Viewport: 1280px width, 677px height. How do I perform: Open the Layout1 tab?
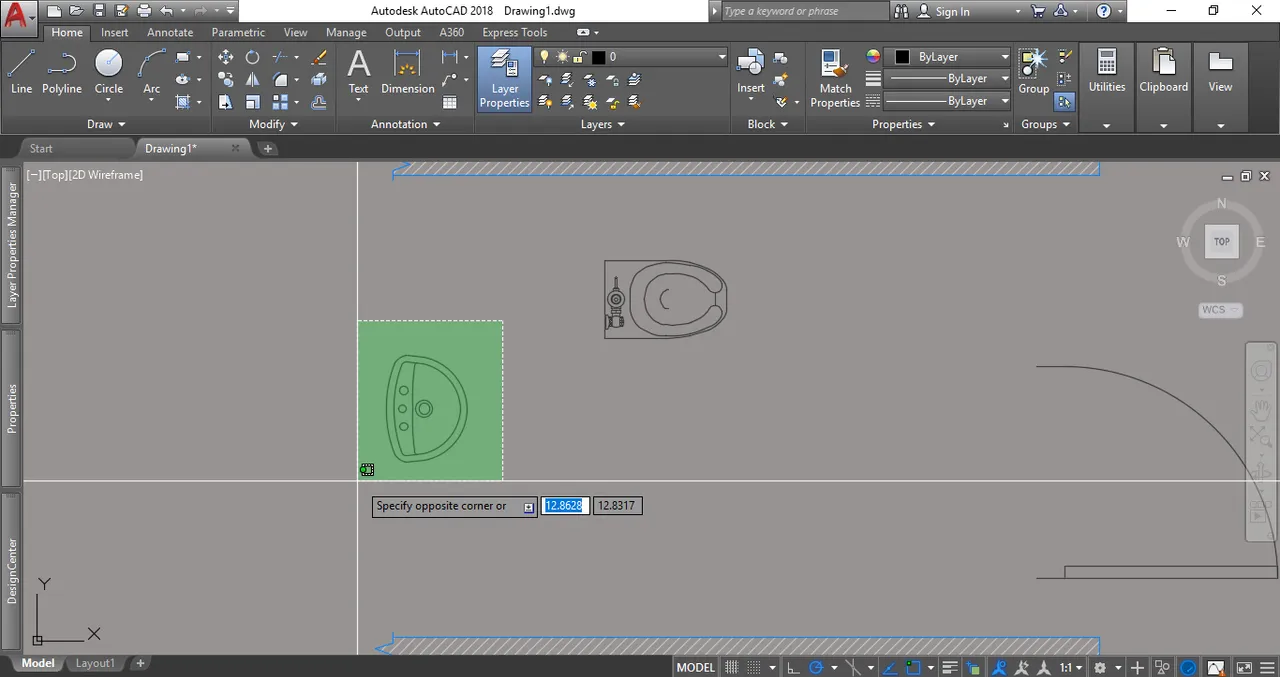96,663
